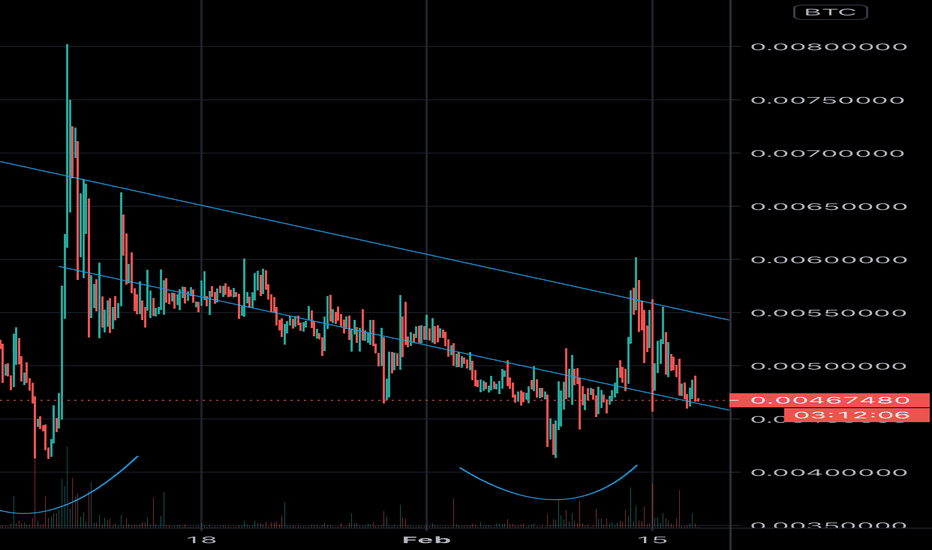Select the upper blue descending trendline
This screenshot has width=932, height=550.
pos(364,240)
